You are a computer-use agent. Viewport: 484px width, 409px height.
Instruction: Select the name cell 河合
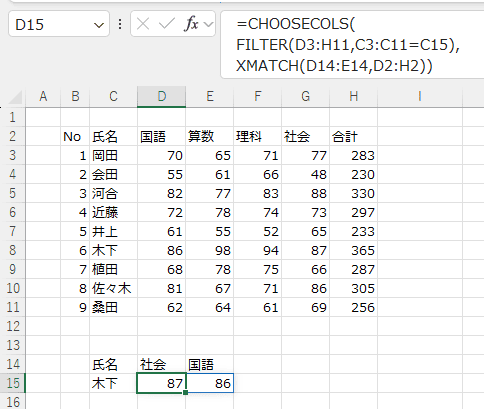(x=113, y=193)
